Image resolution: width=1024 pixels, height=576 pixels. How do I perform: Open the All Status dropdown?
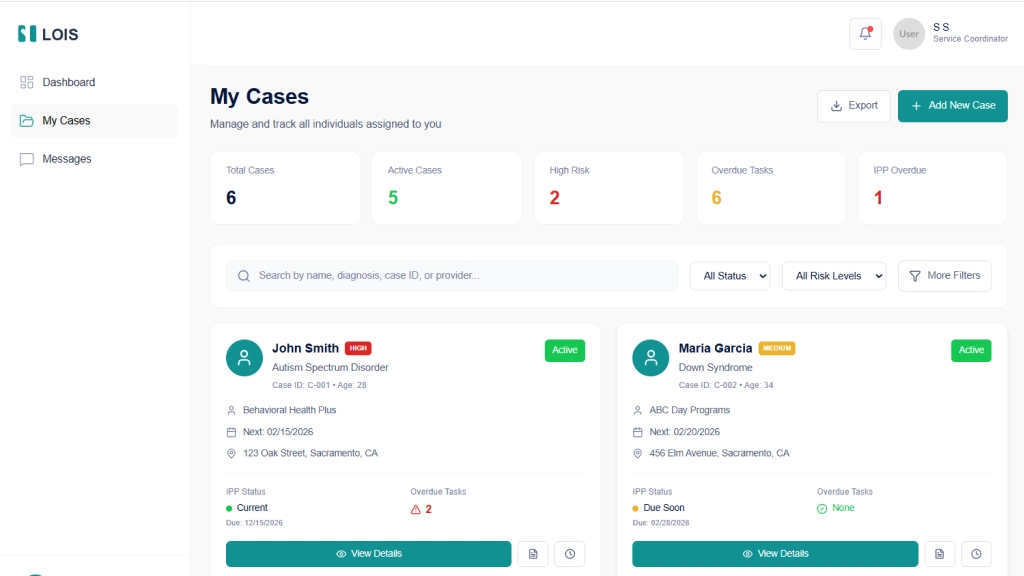(729, 276)
